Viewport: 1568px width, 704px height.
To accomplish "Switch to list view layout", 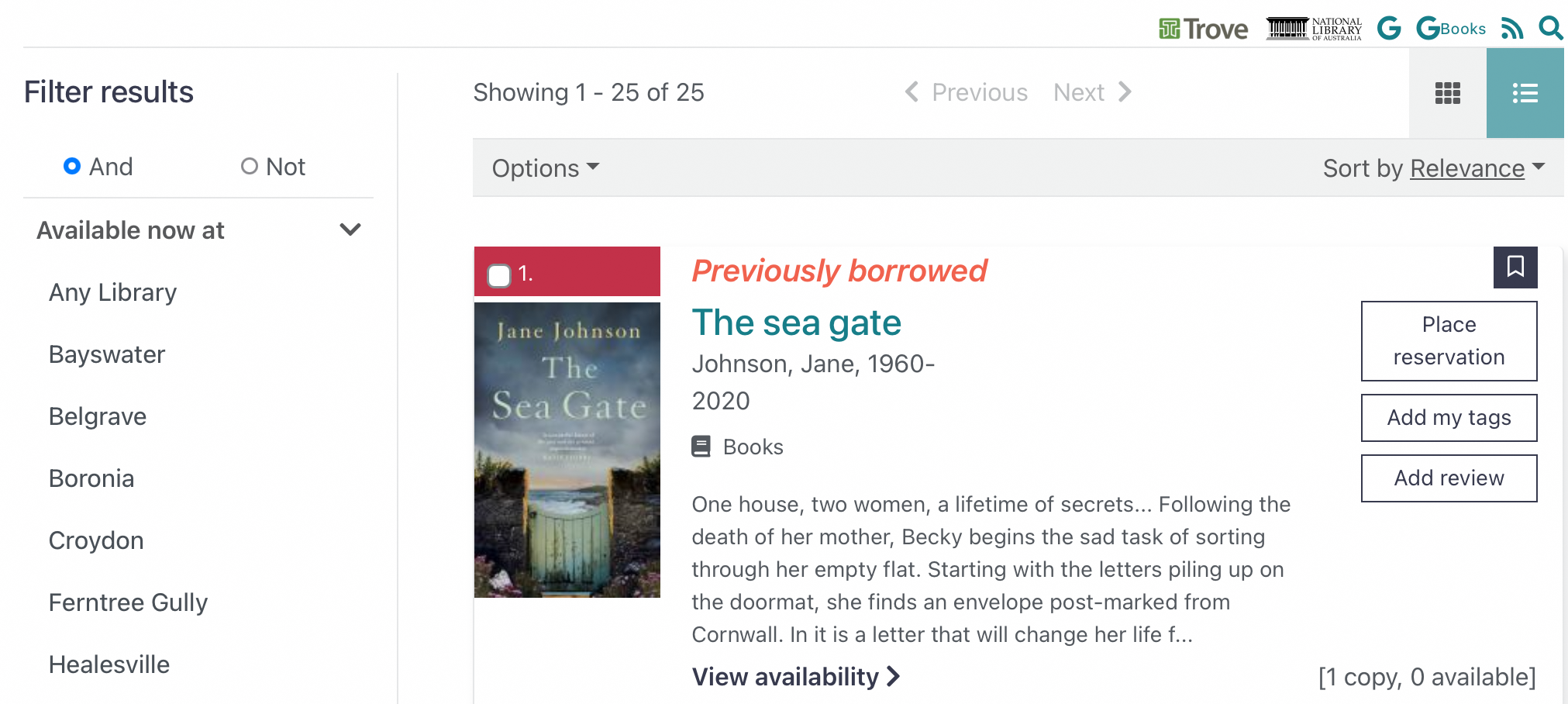I will (x=1525, y=94).
